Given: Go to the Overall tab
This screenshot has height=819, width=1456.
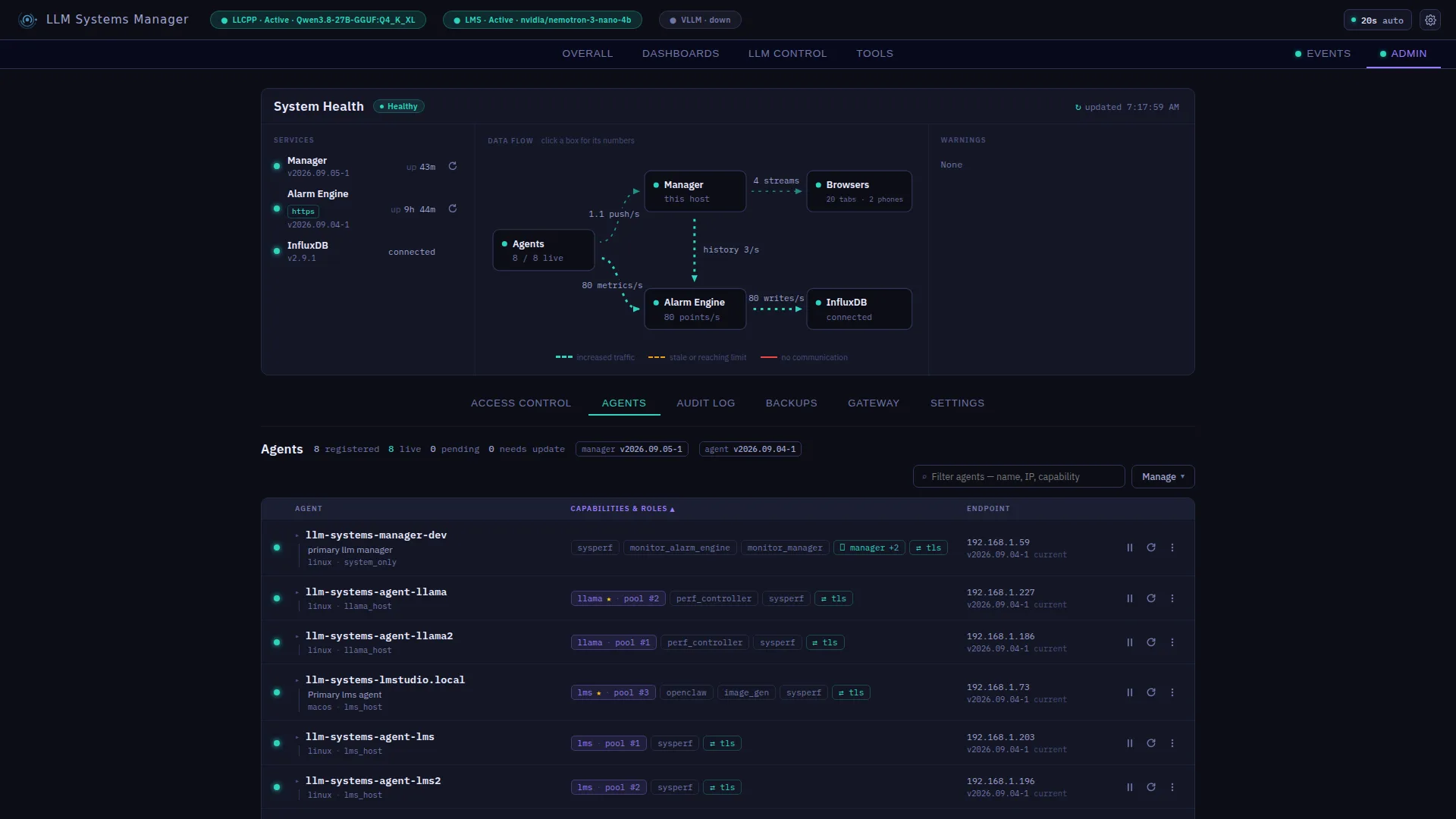Looking at the screenshot, I should 587,54.
